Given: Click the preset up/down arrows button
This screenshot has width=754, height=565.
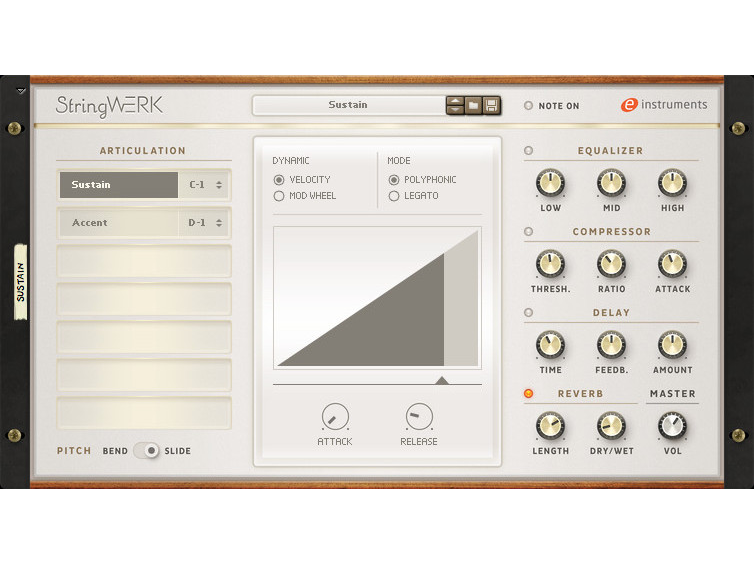Looking at the screenshot, I should [455, 105].
